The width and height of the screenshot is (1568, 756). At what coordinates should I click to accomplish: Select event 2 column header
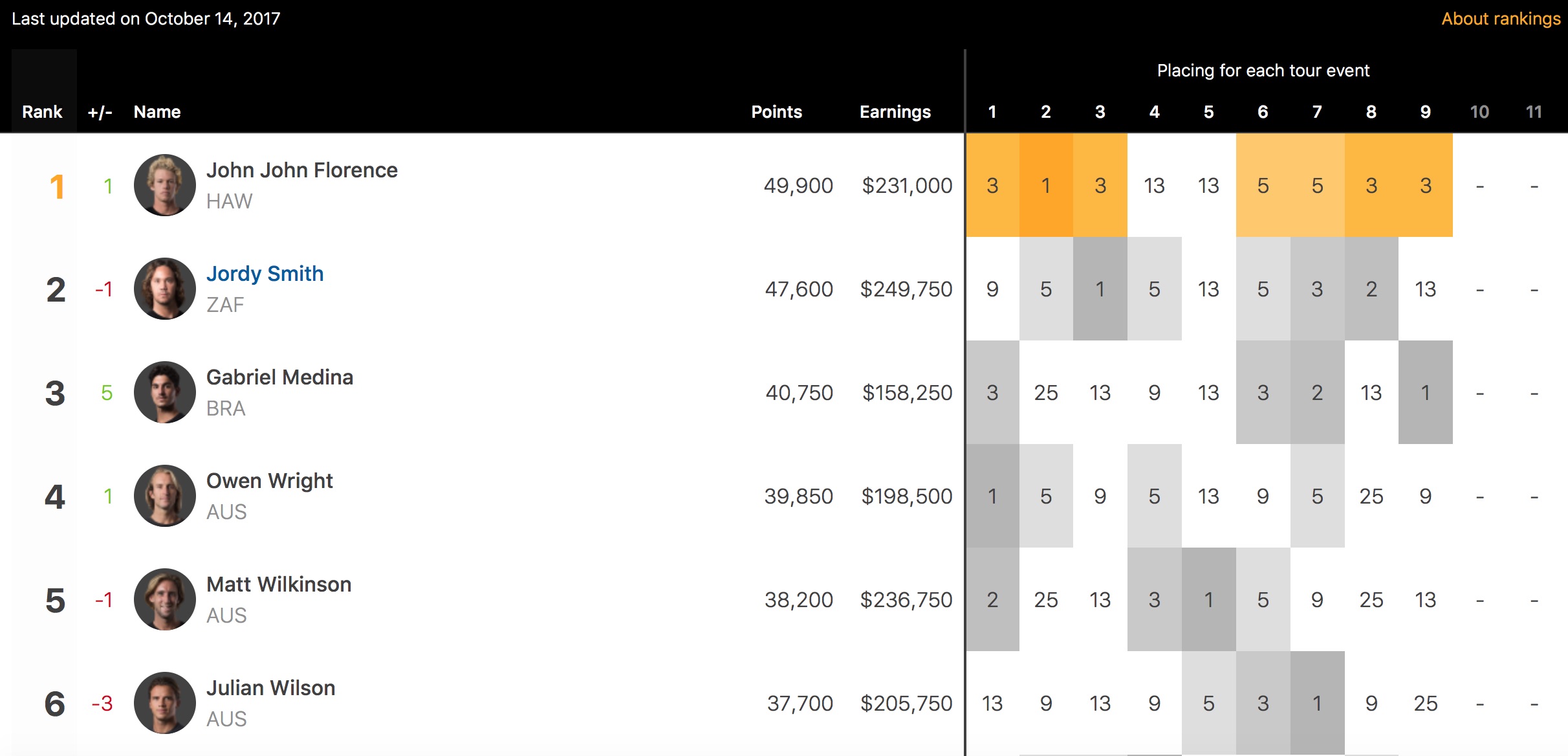1046,112
